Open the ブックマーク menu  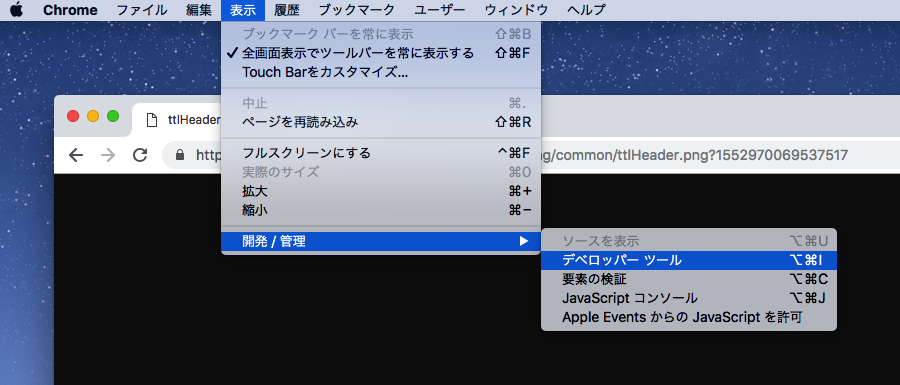pyautogui.click(x=356, y=10)
